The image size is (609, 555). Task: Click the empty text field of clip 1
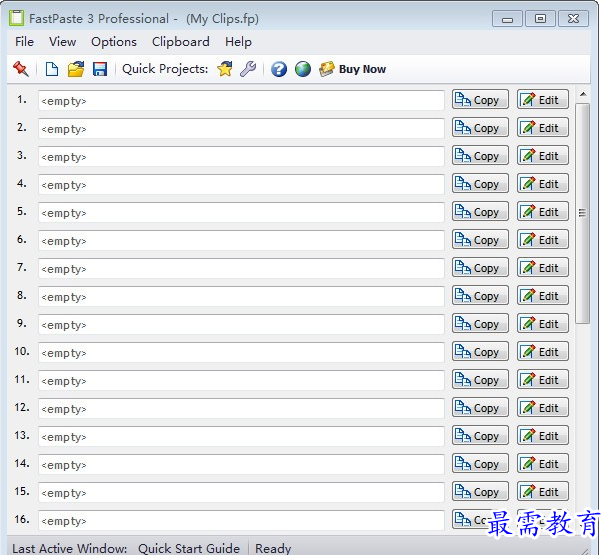point(241,101)
